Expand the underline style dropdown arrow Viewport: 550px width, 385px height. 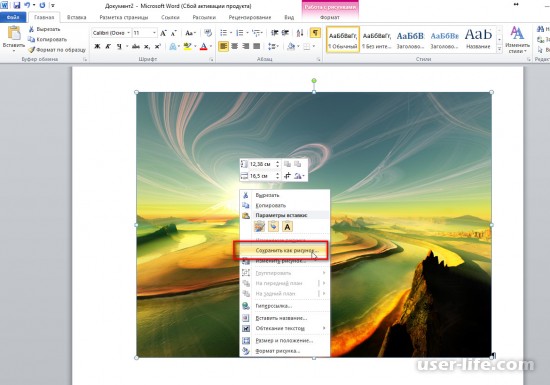point(127,46)
